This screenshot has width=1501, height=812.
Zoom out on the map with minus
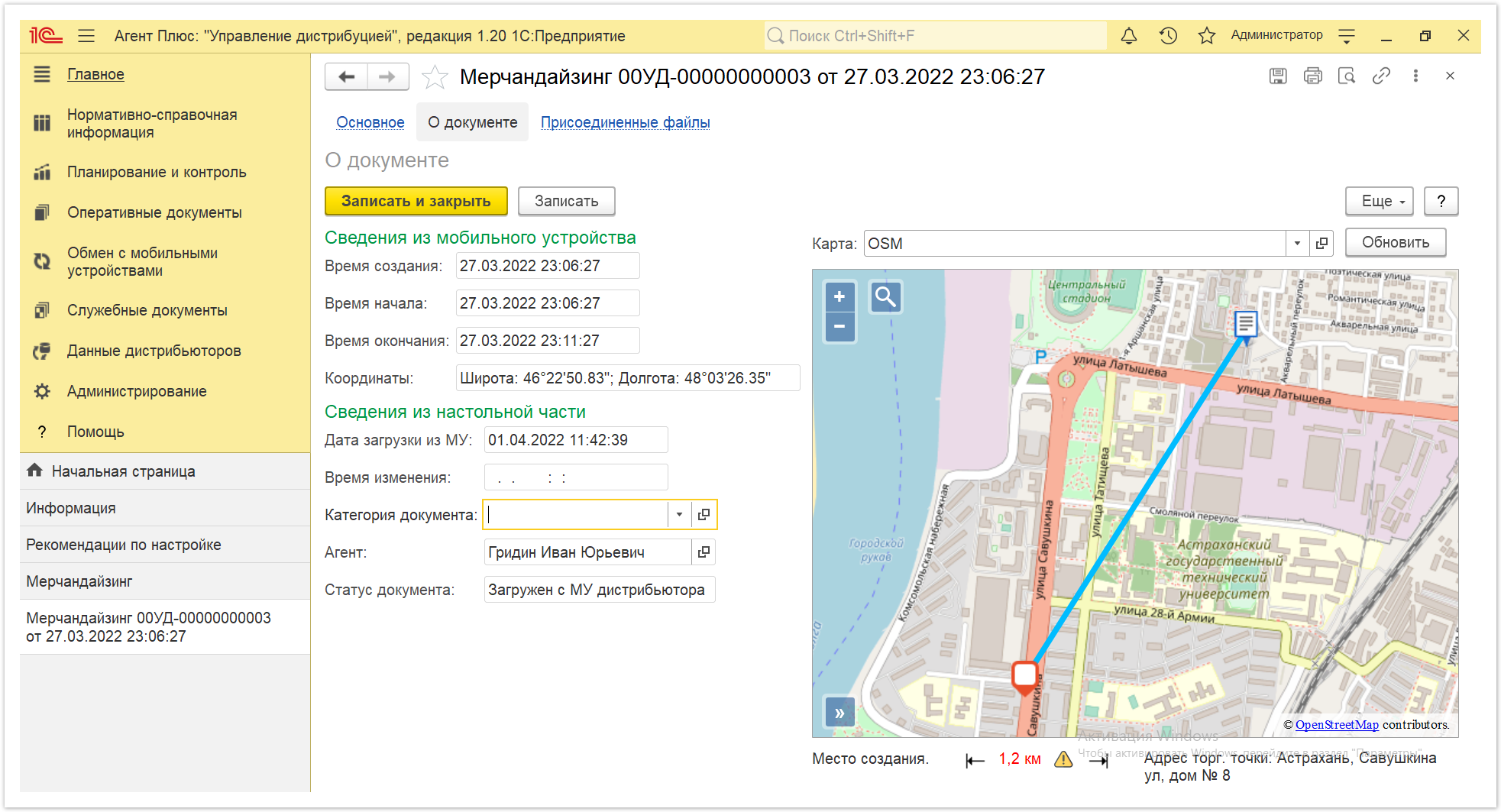coord(839,327)
